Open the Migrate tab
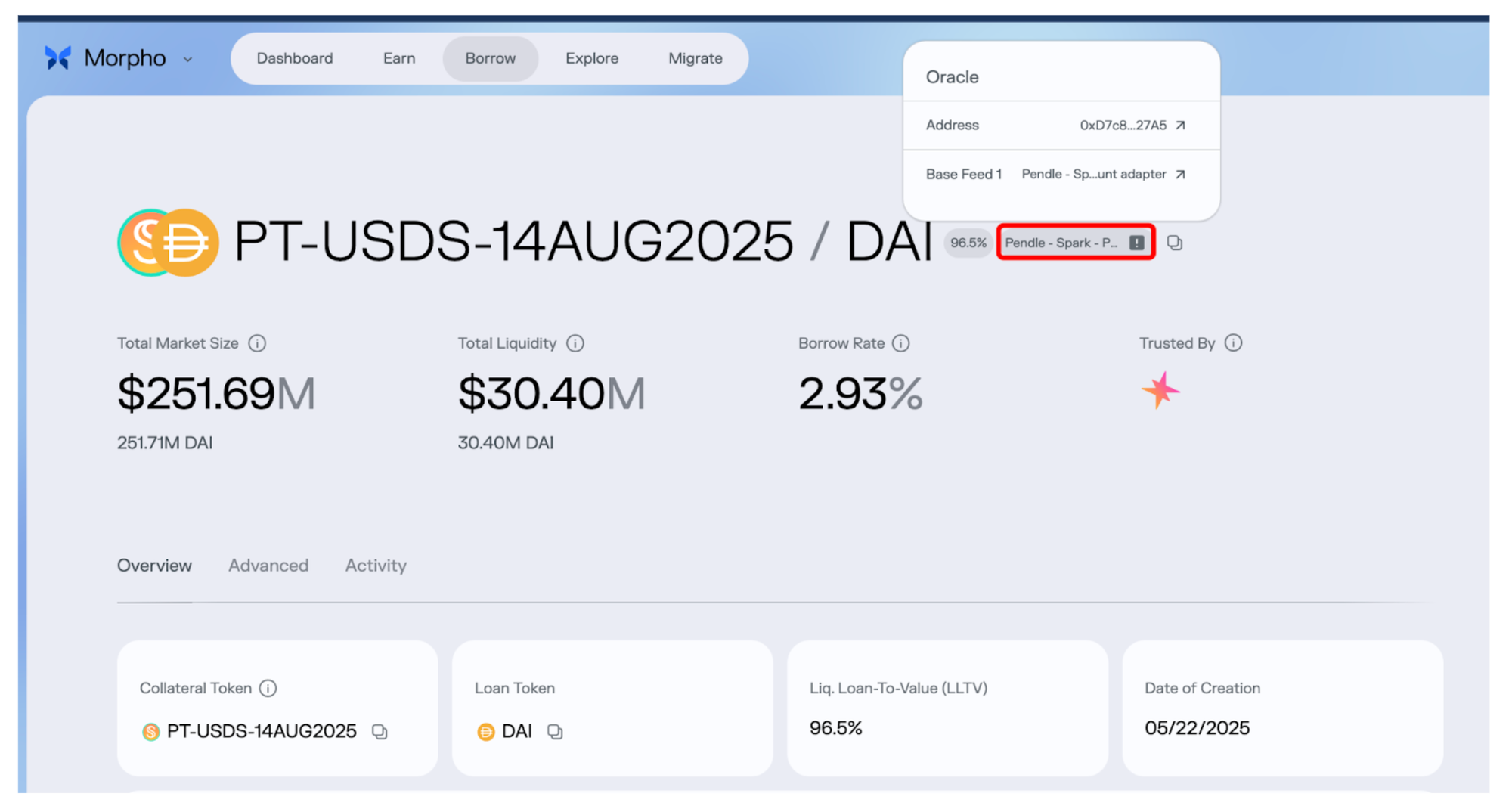 [x=695, y=58]
